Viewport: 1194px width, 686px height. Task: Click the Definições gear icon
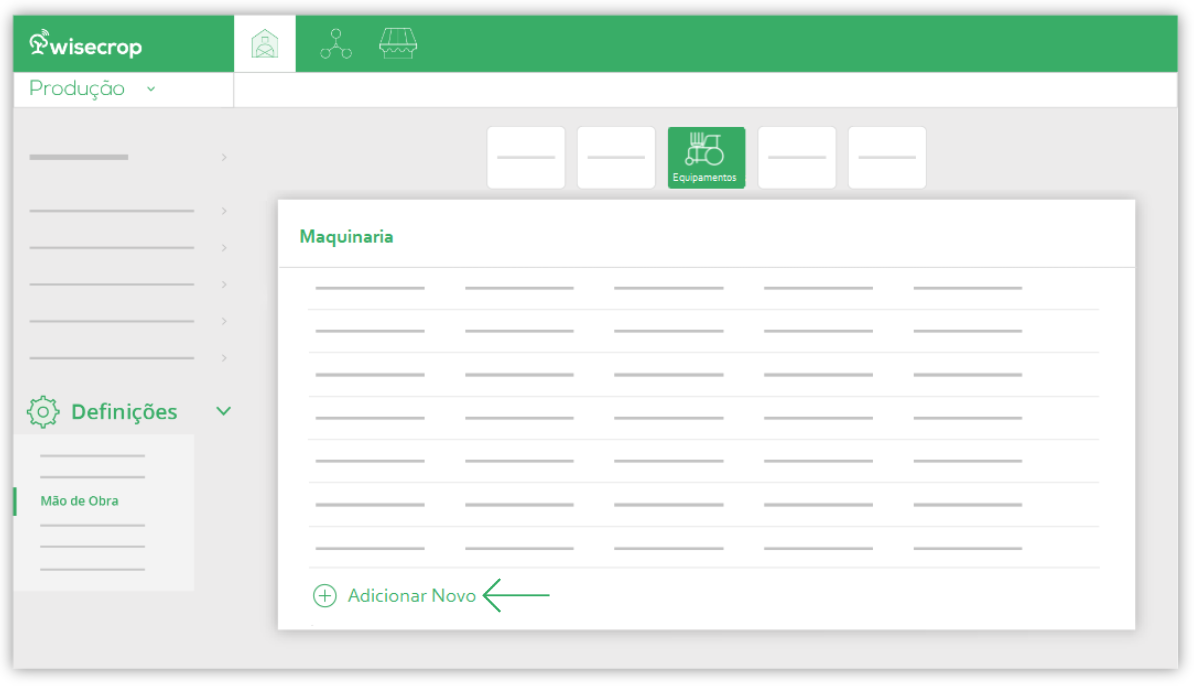(x=43, y=412)
